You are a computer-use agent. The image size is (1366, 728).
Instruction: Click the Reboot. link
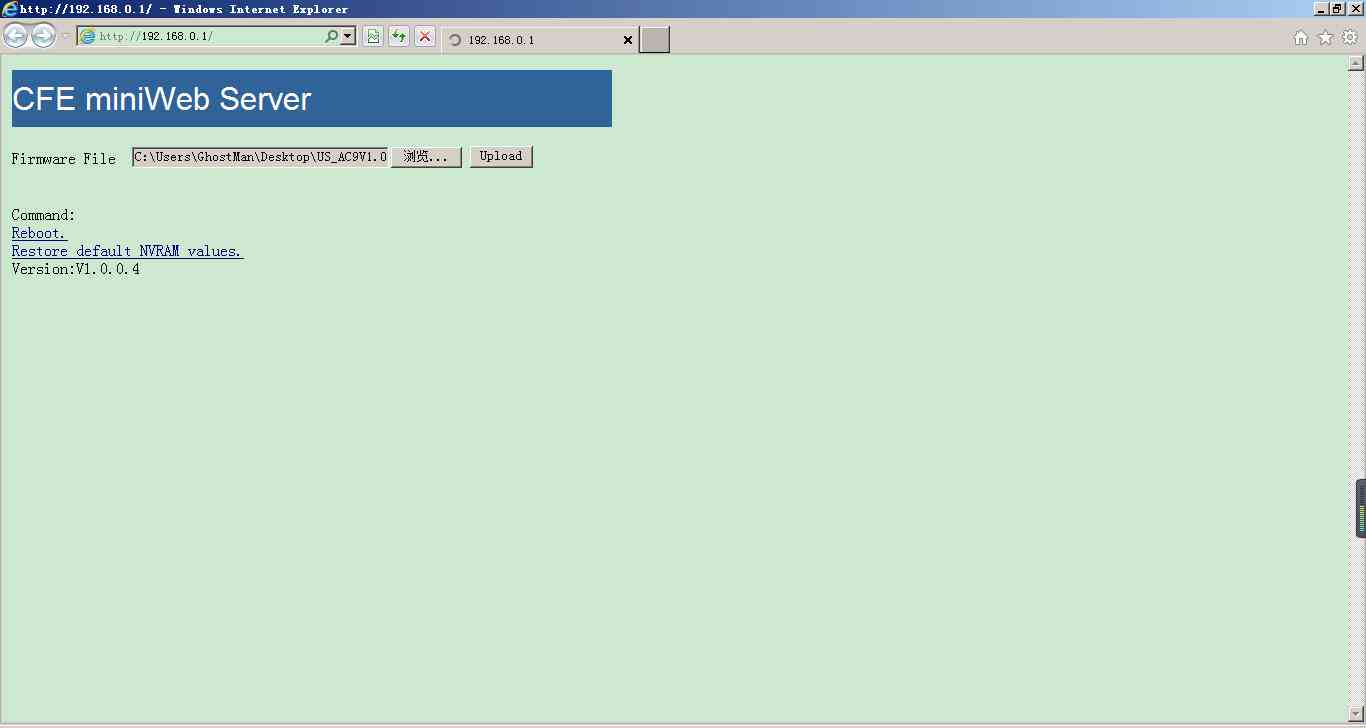(x=39, y=233)
